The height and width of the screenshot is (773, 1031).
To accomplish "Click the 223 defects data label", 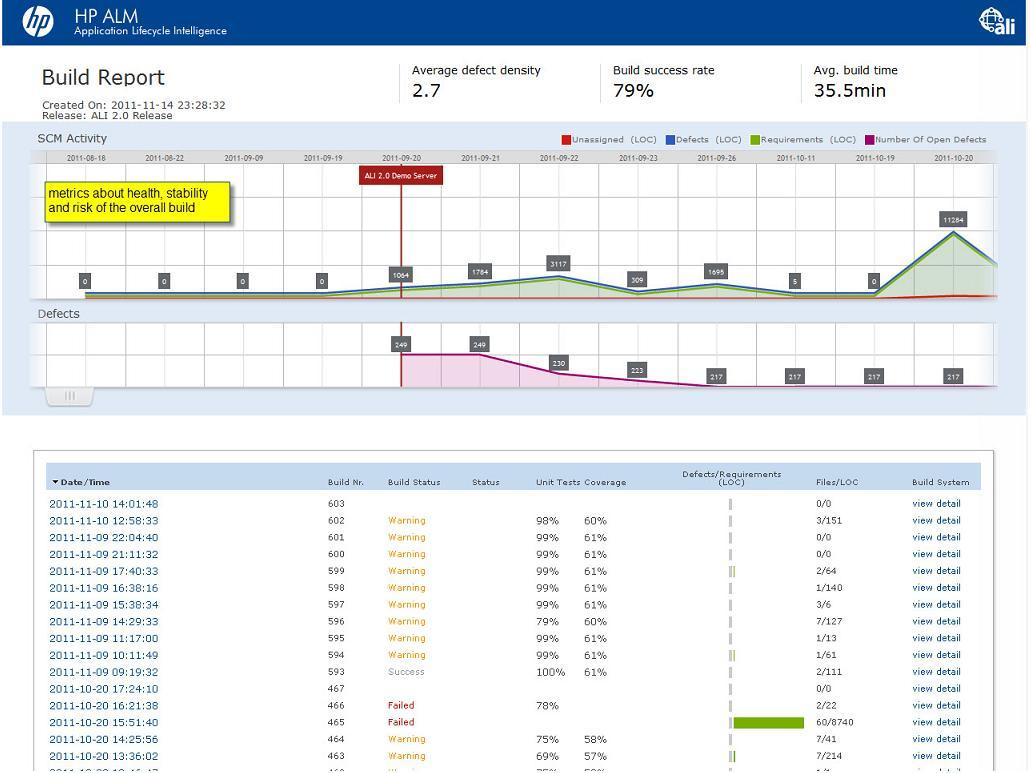I will [x=637, y=370].
